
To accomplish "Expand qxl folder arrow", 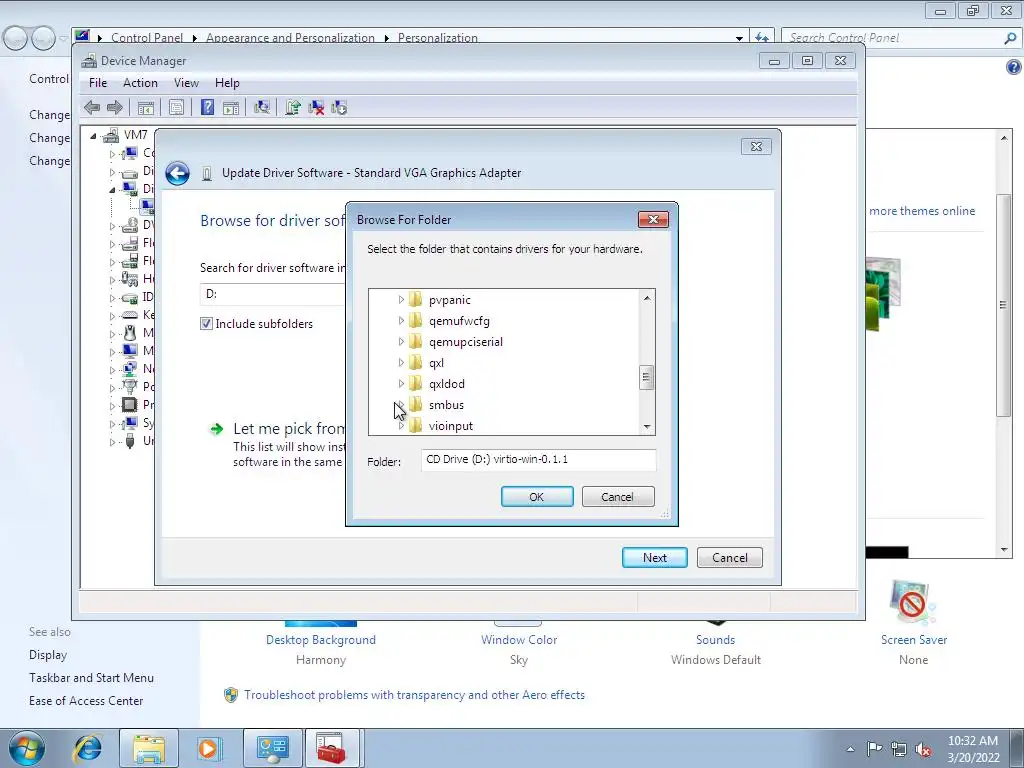I will tap(401, 362).
